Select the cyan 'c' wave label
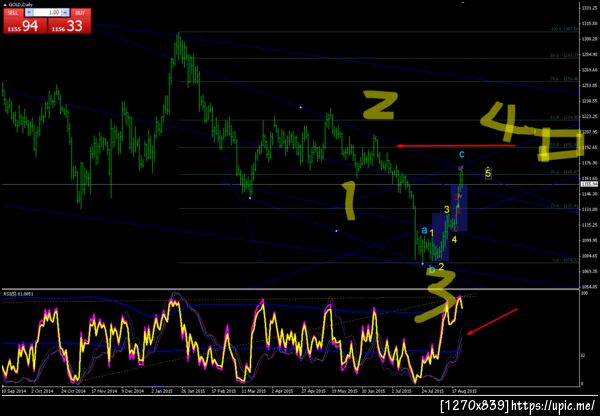This screenshot has height=416, width=600. (x=462, y=154)
